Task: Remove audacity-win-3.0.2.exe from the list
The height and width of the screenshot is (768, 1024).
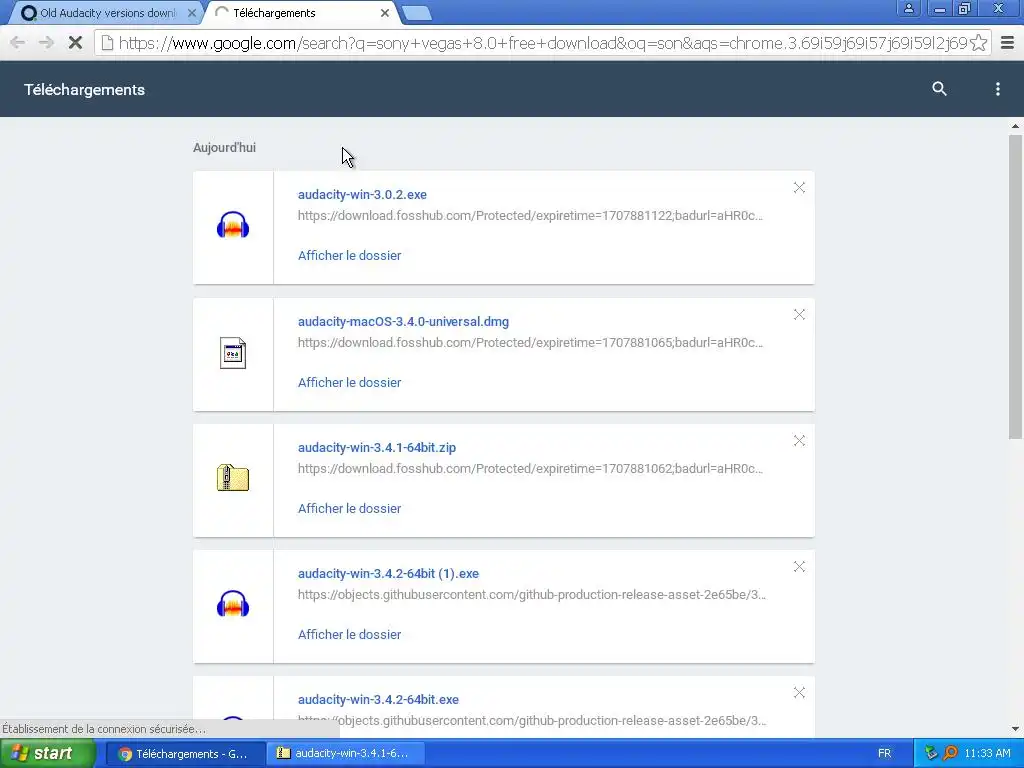Action: click(x=799, y=188)
